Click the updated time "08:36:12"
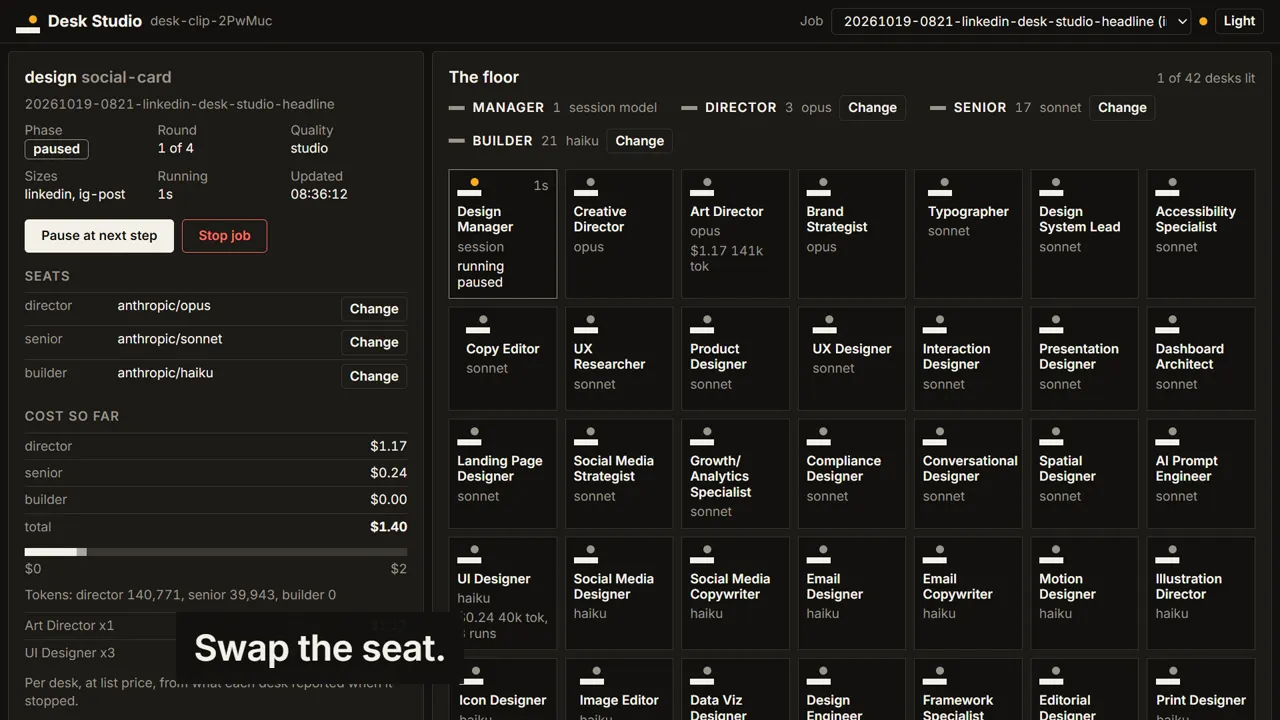The width and height of the screenshot is (1280, 720). (319, 194)
